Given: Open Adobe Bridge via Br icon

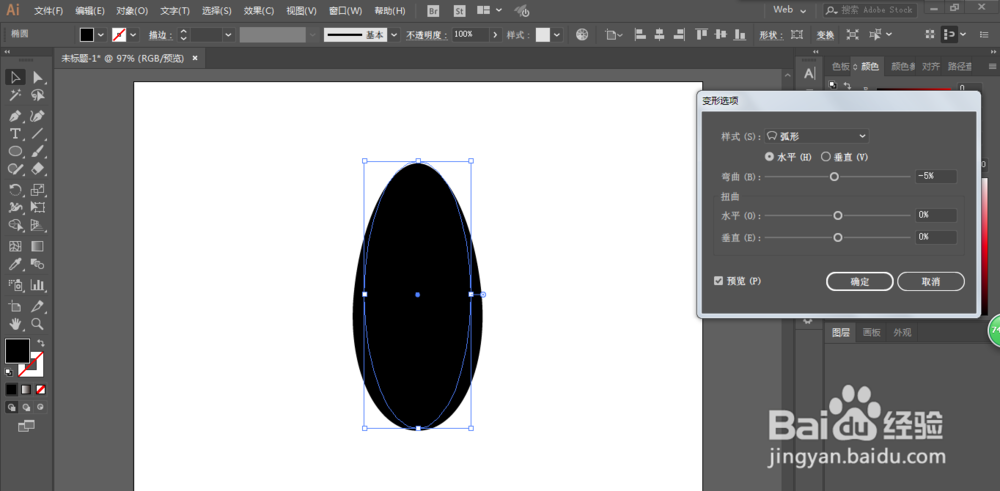Looking at the screenshot, I should (434, 10).
